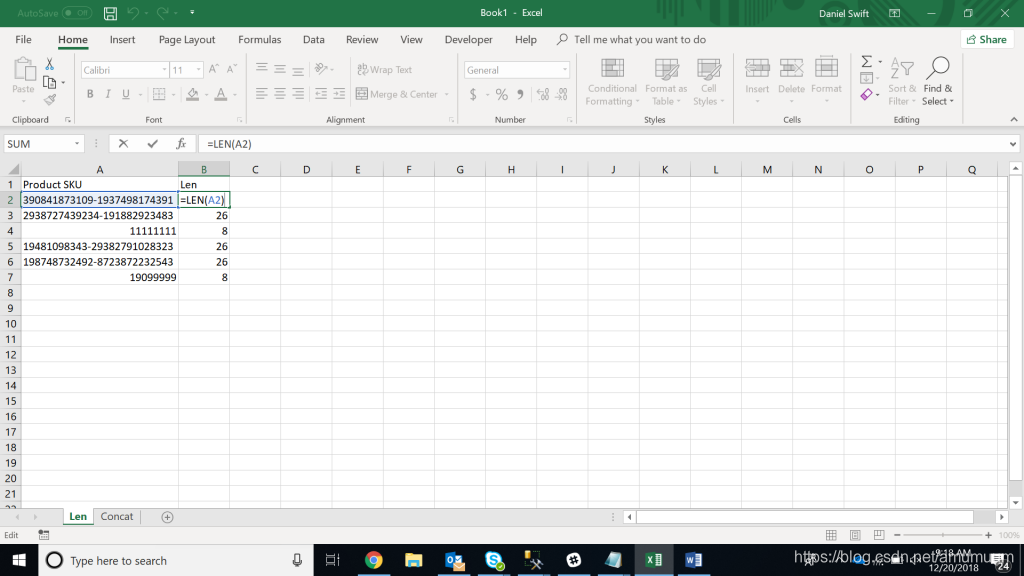Viewport: 1024px width, 576px height.
Task: Click the Increase Indent icon
Action: (x=339, y=94)
